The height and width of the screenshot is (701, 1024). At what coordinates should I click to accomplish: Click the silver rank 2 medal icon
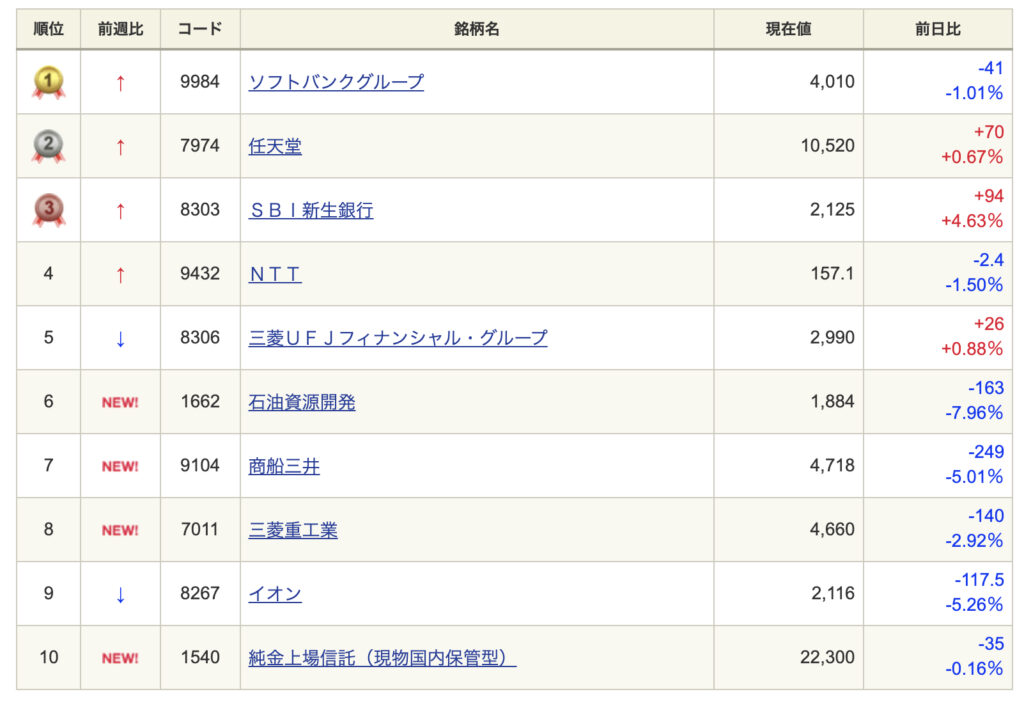pyautogui.click(x=48, y=146)
